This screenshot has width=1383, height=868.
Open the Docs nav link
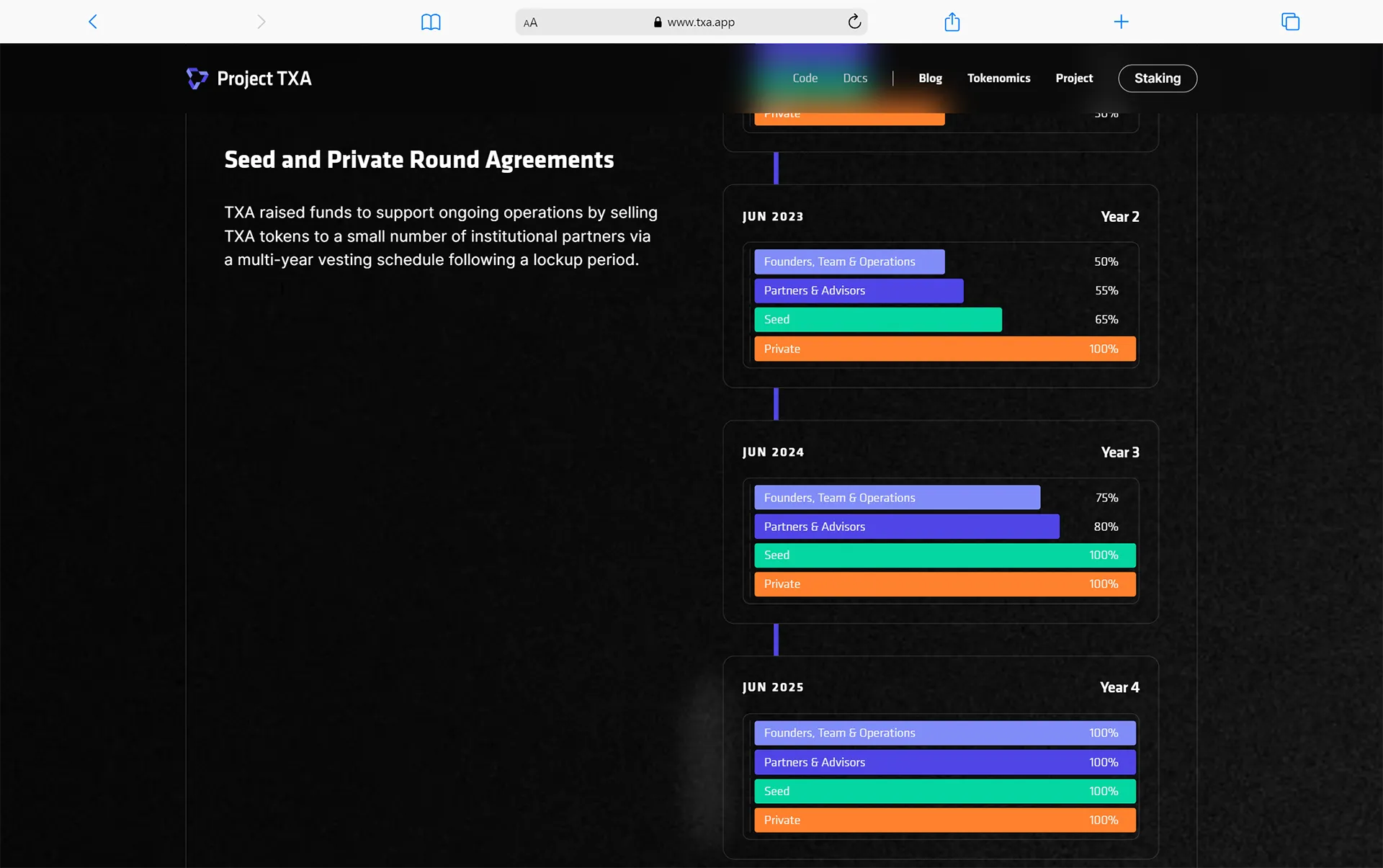[855, 78]
